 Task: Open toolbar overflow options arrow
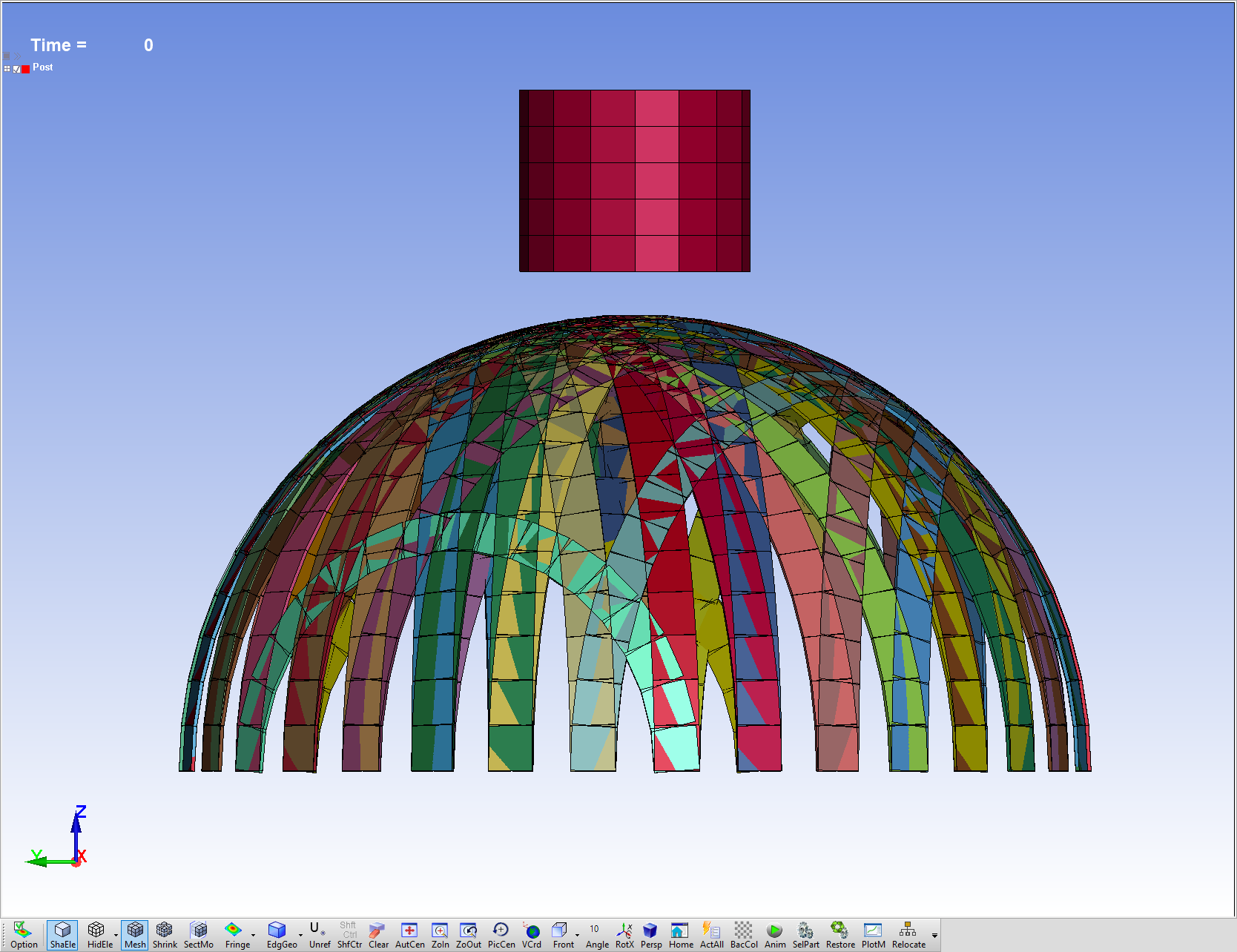pos(934,936)
